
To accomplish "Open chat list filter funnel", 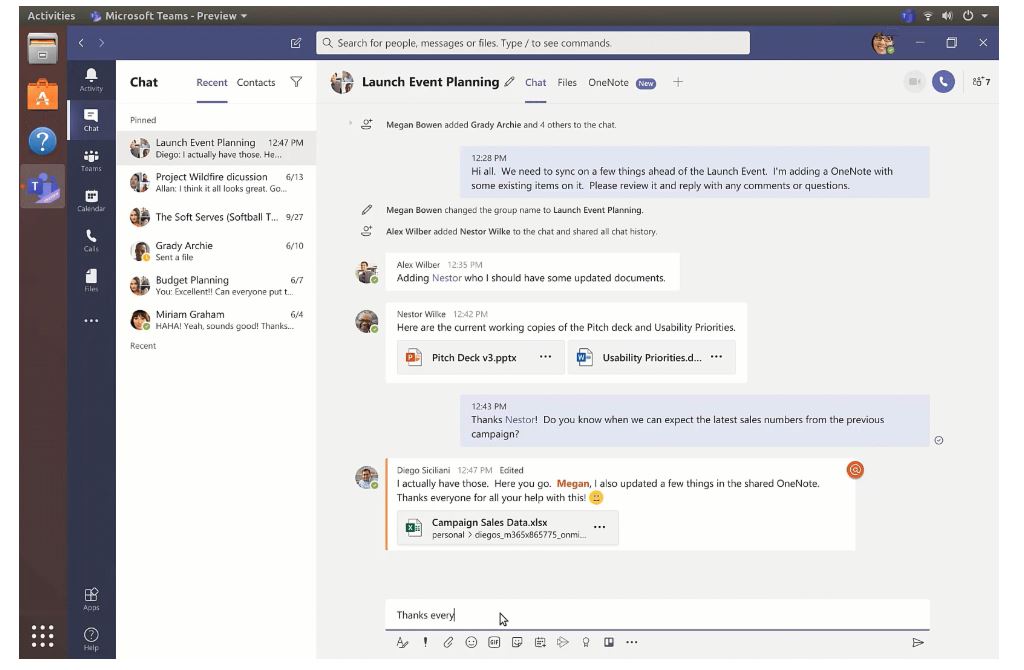I will [296, 82].
